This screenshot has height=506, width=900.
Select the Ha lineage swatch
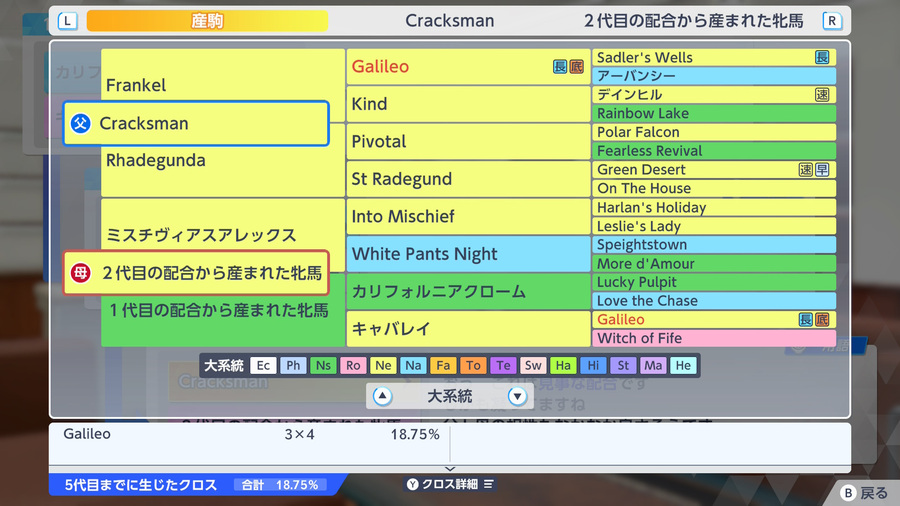coord(563,365)
